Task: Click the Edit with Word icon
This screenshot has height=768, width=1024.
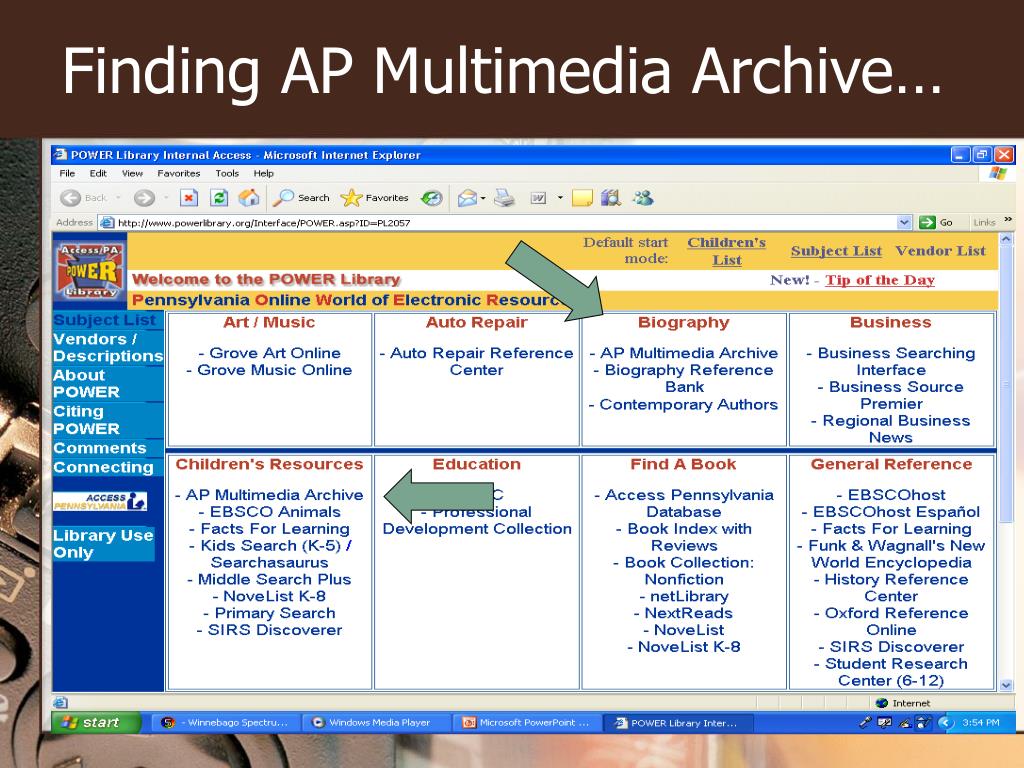Action: pos(538,198)
